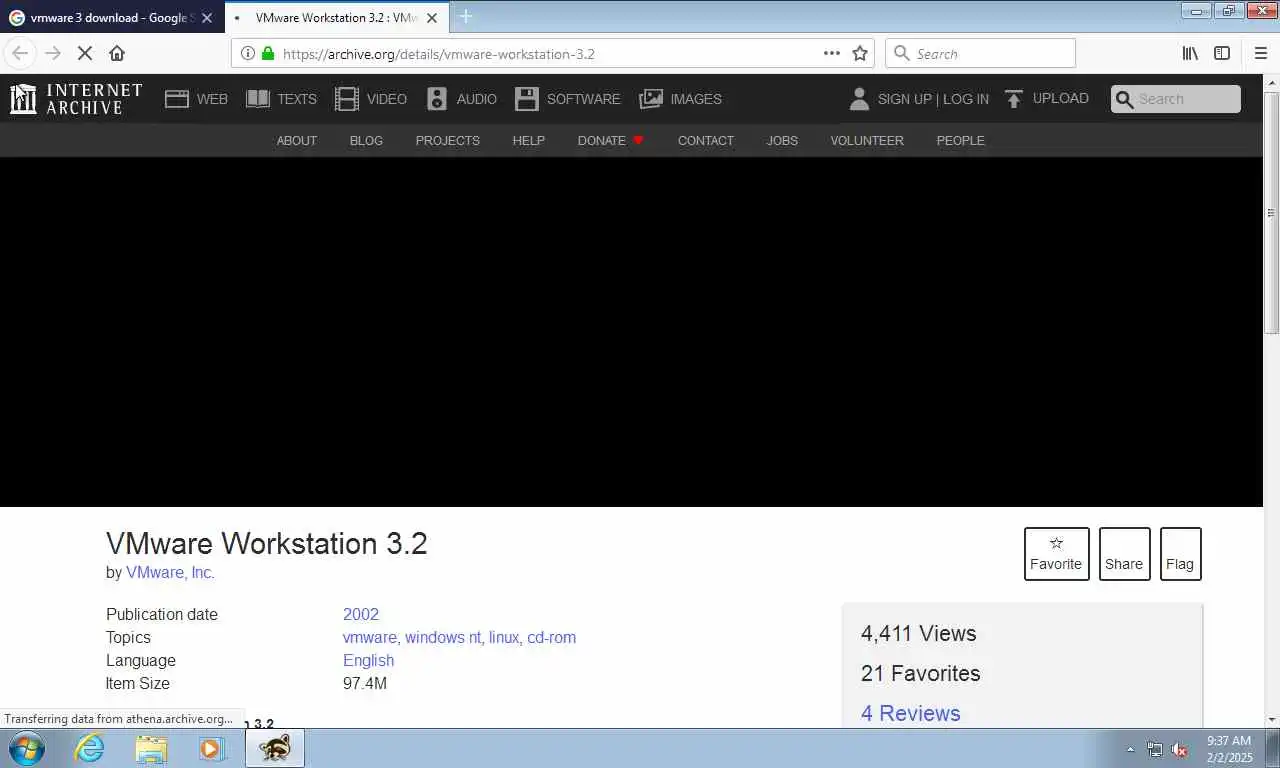Open the Web section icon
This screenshot has height=768, width=1280.
coord(177,99)
